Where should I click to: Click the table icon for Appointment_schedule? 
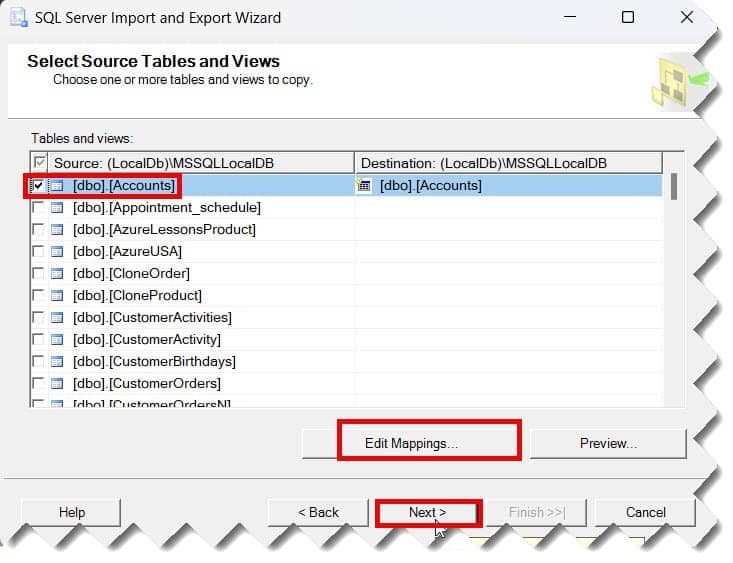click(57, 208)
